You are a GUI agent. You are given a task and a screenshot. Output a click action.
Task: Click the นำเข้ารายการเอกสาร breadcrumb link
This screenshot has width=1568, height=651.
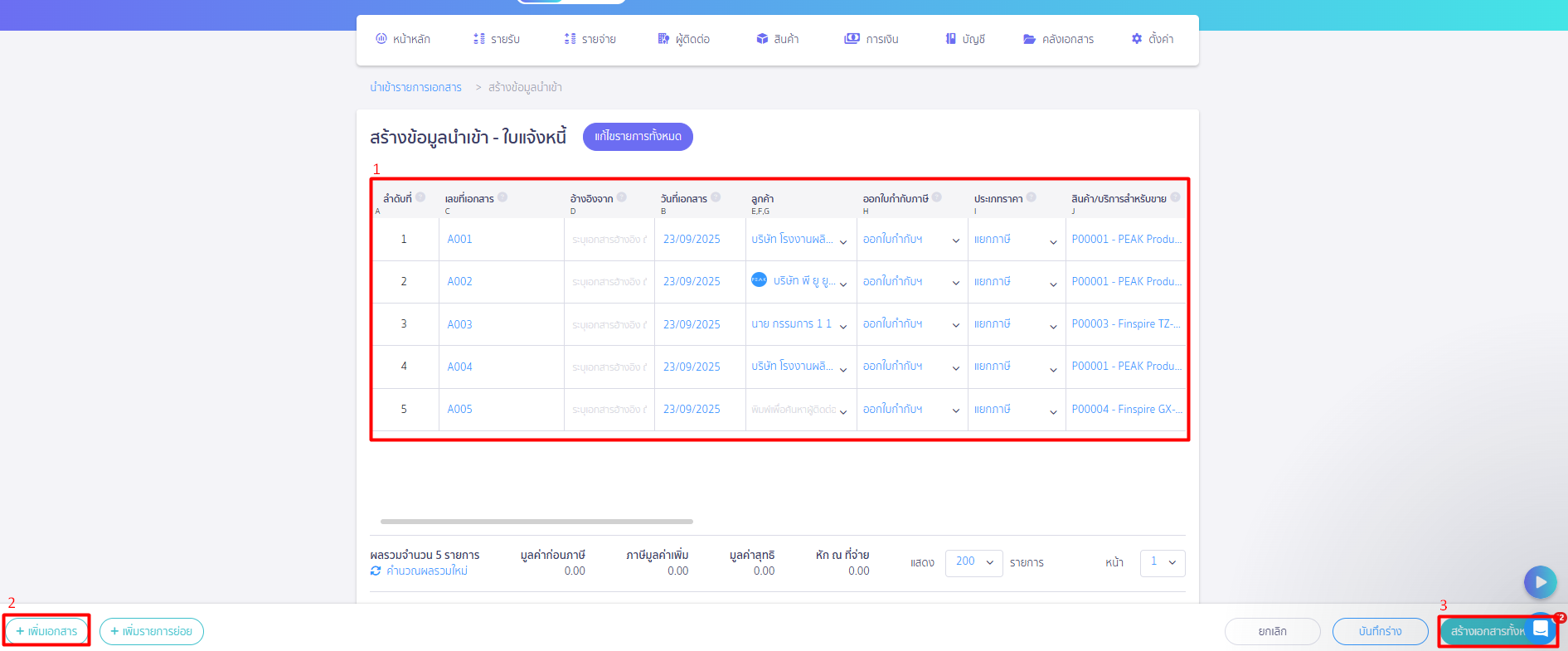(x=415, y=87)
